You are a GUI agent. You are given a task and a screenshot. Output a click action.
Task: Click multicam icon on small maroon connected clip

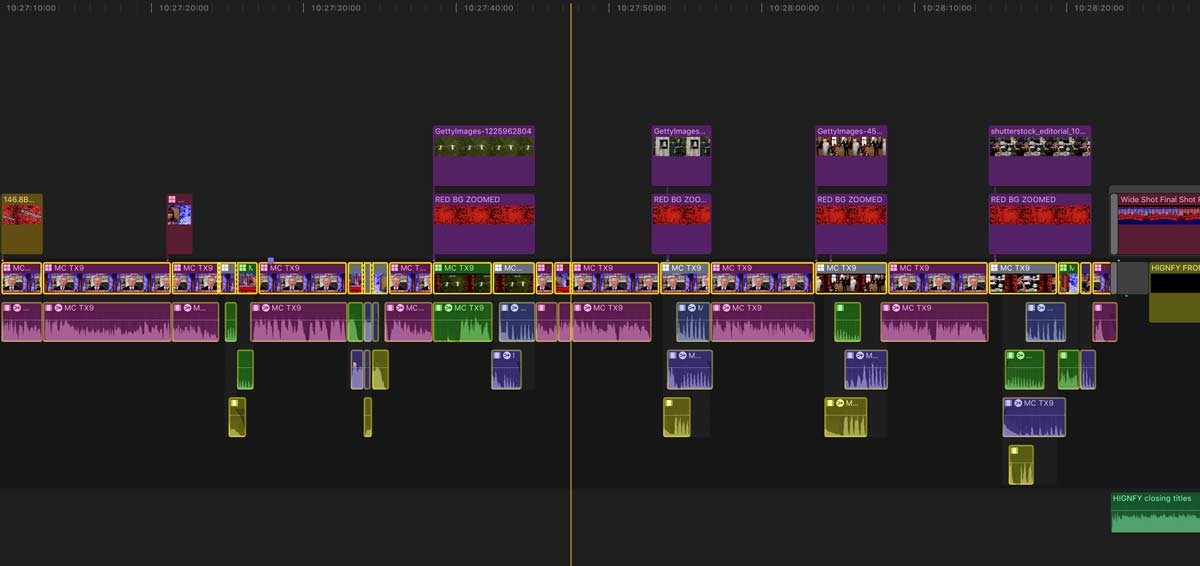pos(172,199)
